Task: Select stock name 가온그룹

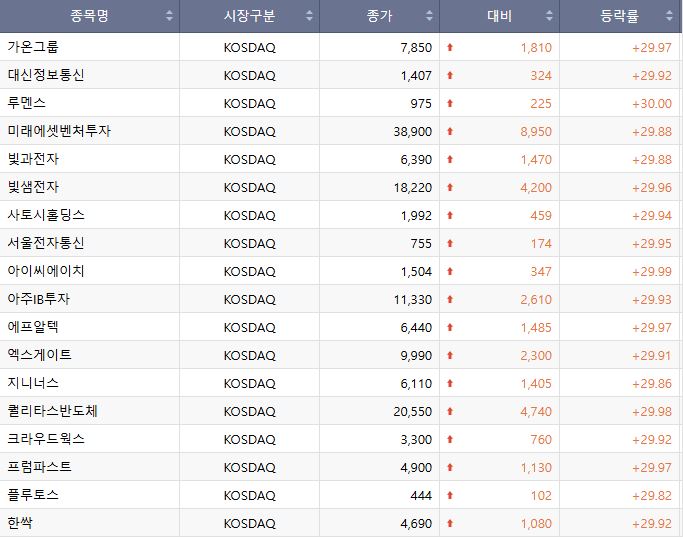Action: (33, 47)
